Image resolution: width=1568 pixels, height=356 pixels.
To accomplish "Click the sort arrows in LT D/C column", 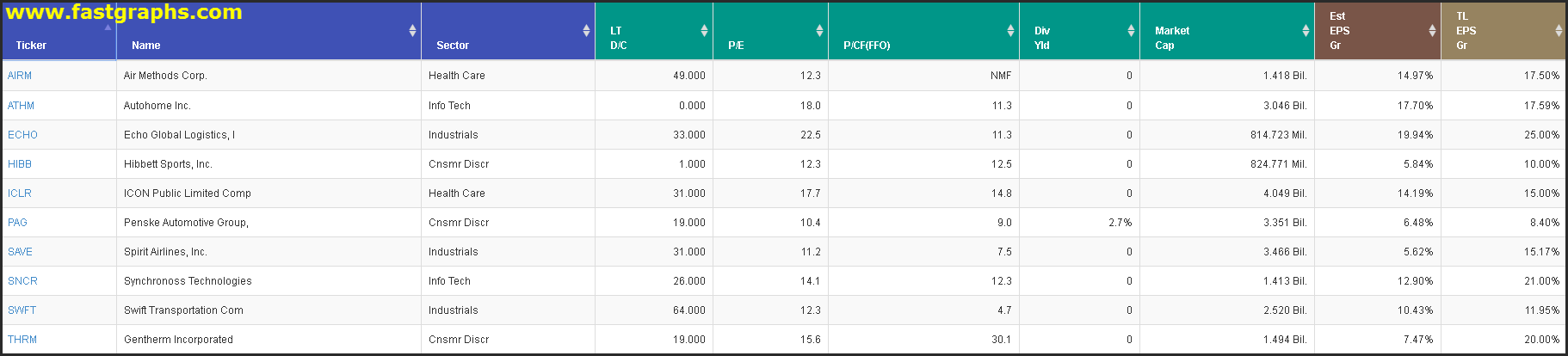I will (x=704, y=31).
